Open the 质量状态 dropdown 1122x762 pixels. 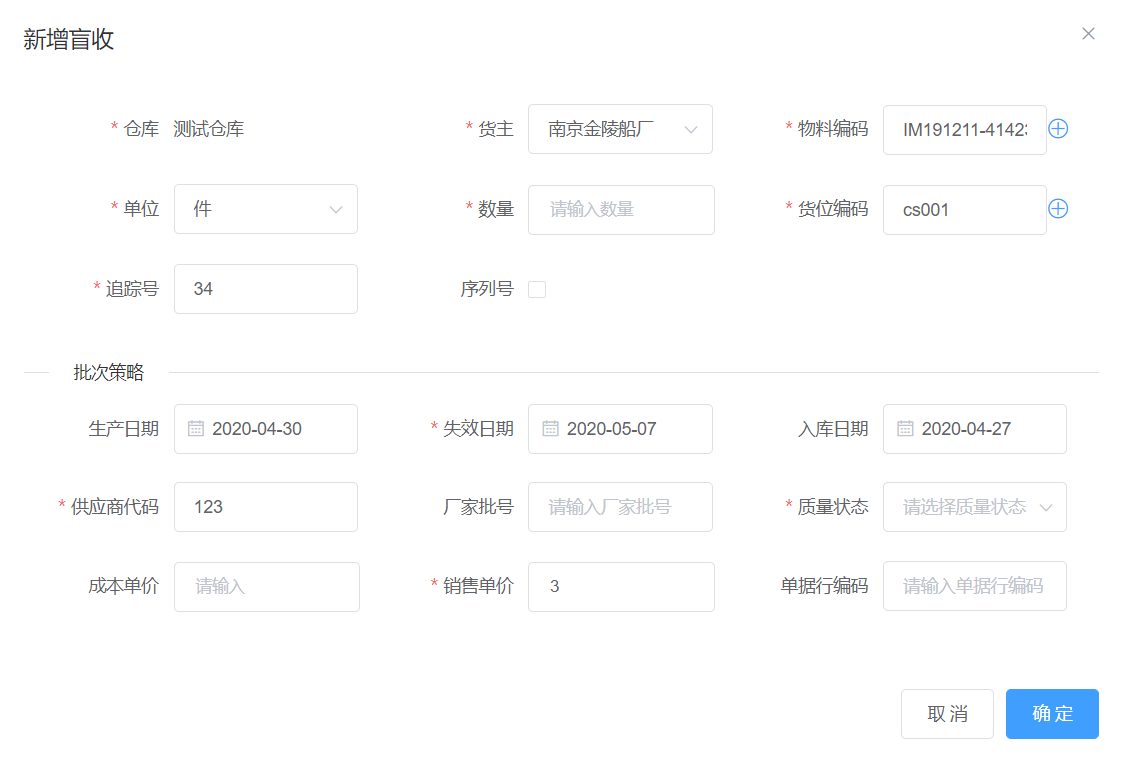click(x=975, y=507)
